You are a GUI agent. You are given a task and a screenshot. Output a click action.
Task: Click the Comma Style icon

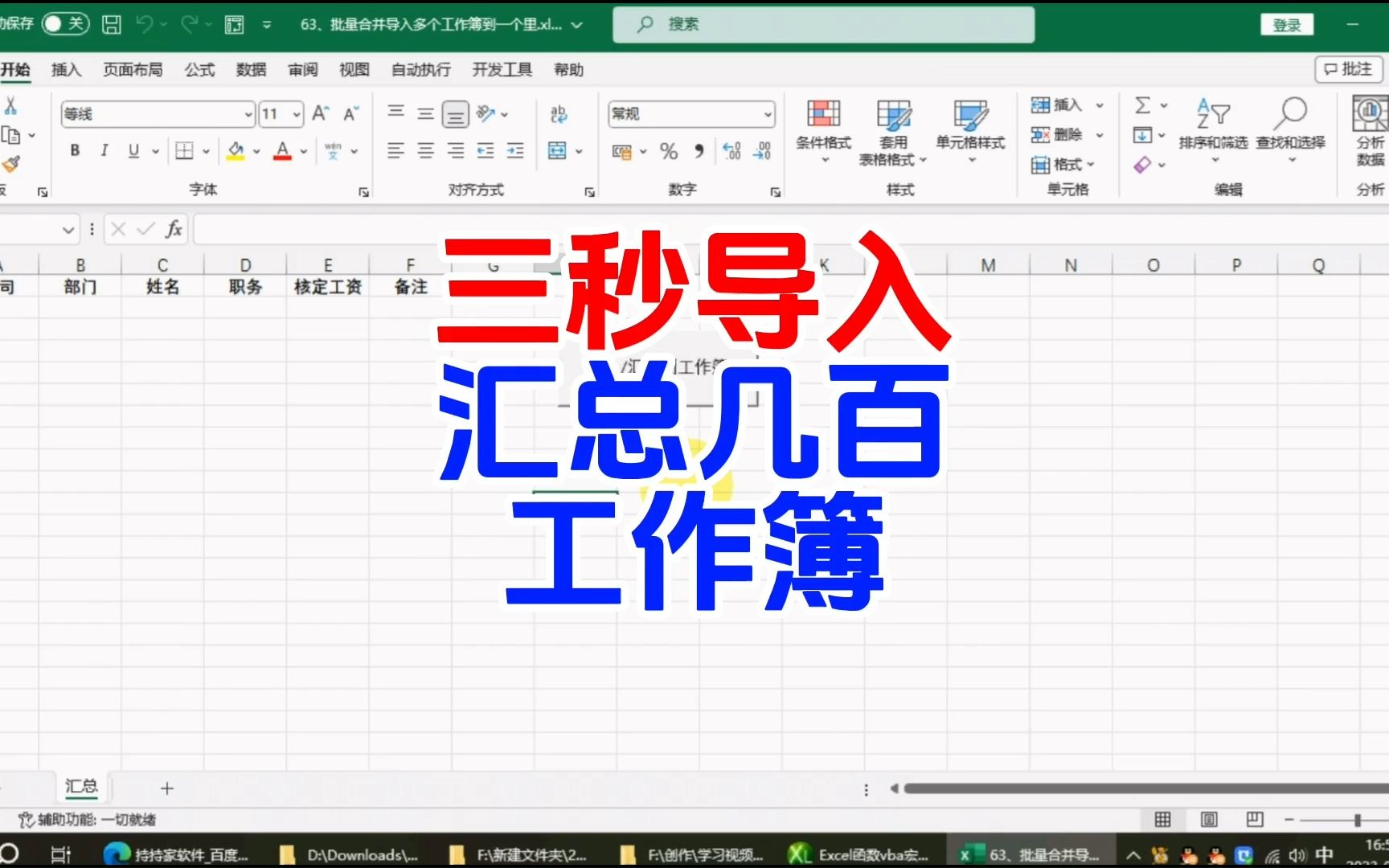(699, 151)
